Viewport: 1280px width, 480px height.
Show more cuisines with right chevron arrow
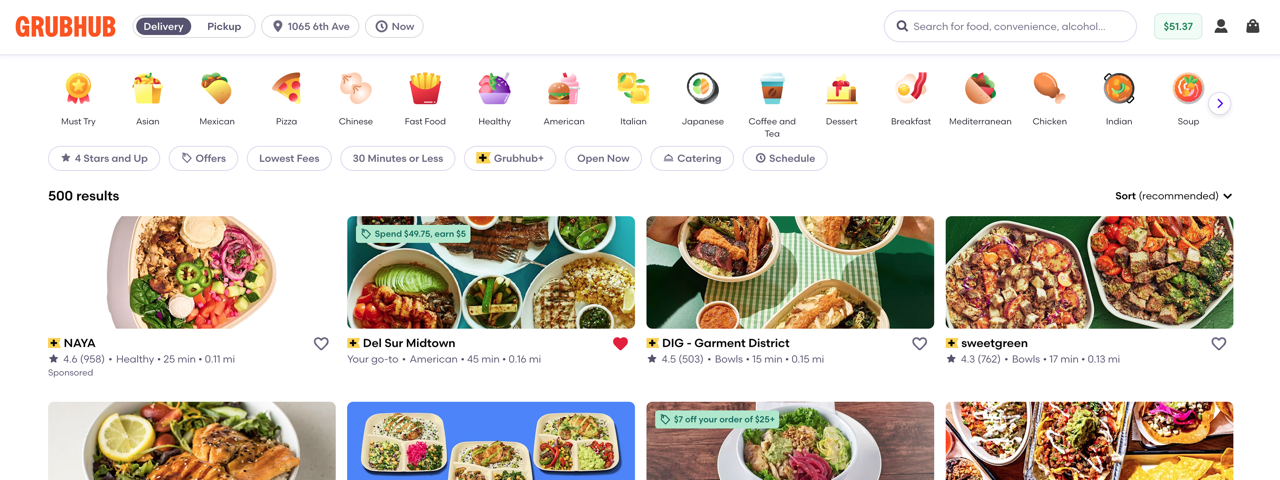pyautogui.click(x=1219, y=103)
